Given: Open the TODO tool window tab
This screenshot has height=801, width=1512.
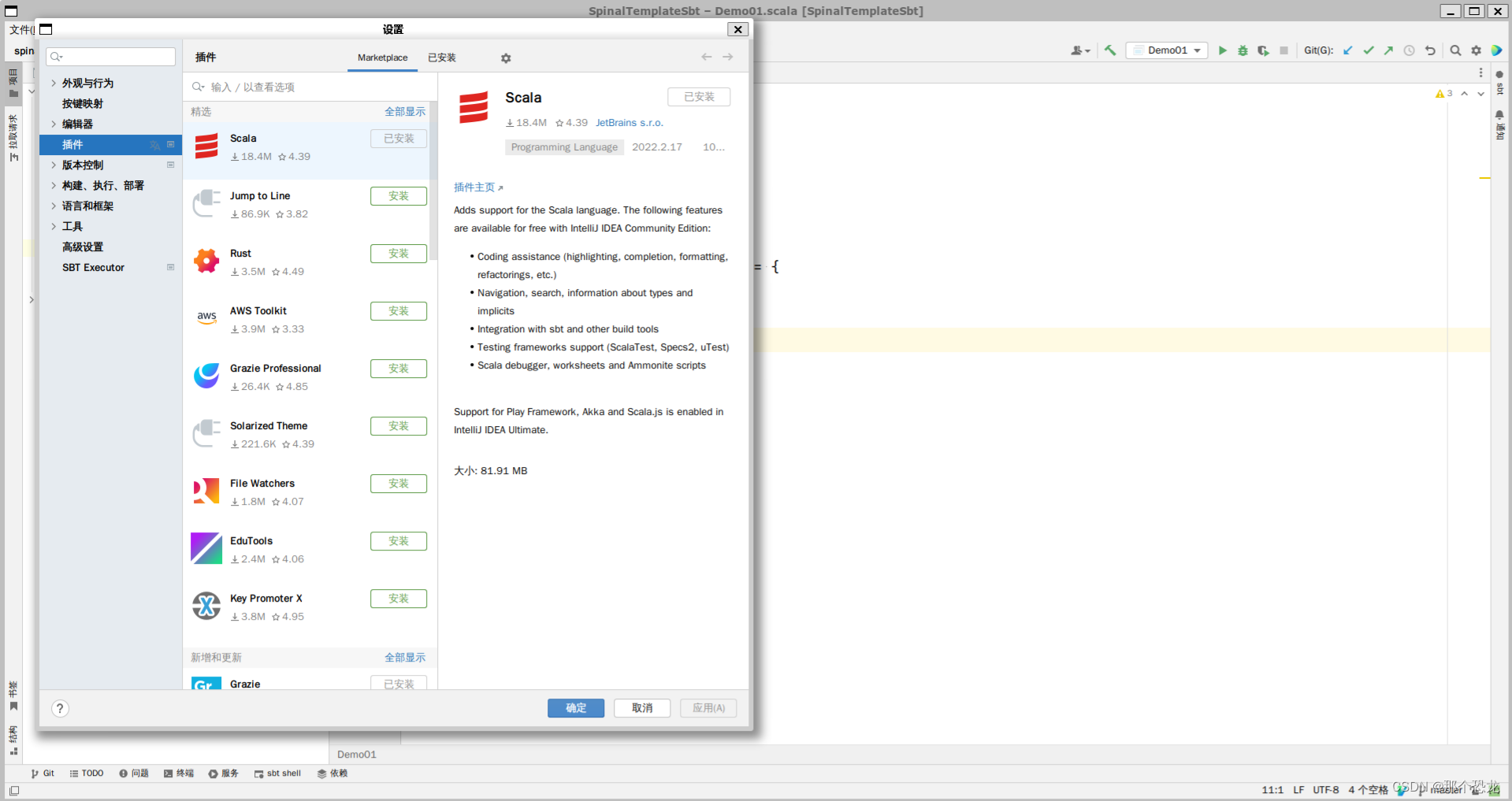Looking at the screenshot, I should [87, 773].
